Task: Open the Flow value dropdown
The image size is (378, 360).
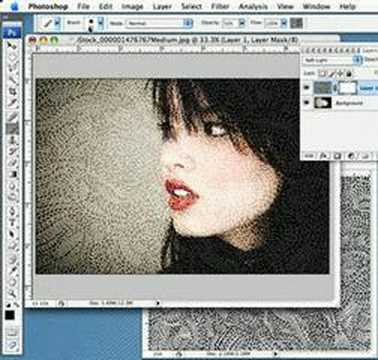Action: point(284,23)
